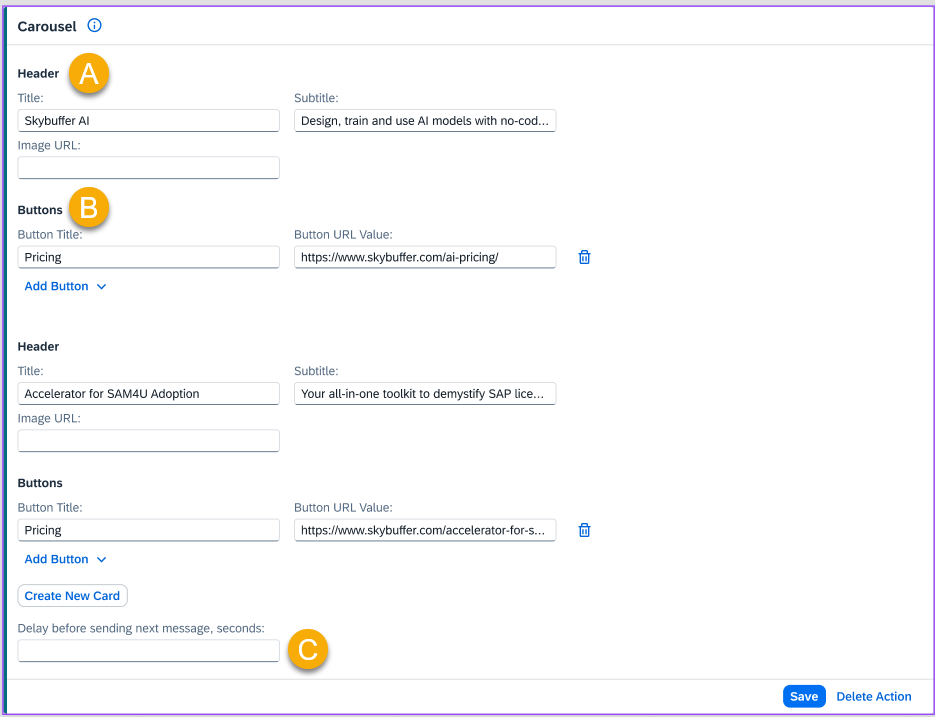Click the SAM4U card's Subtitle field

[425, 394]
